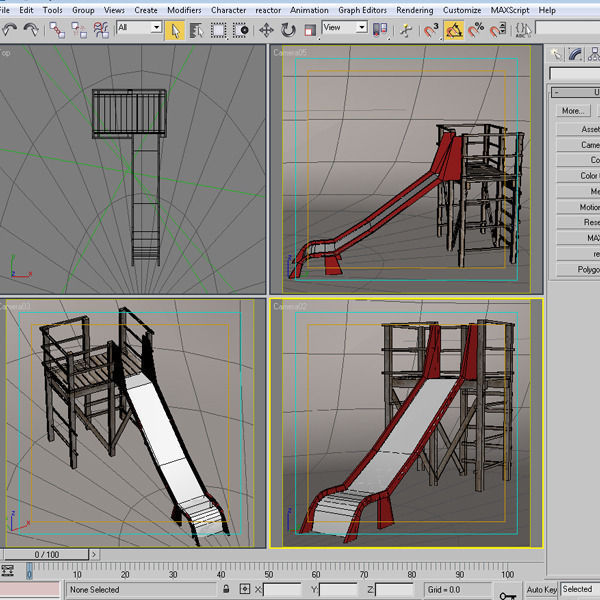Click the More... utilities button
Viewport: 600px width, 600px height.
tap(573, 111)
